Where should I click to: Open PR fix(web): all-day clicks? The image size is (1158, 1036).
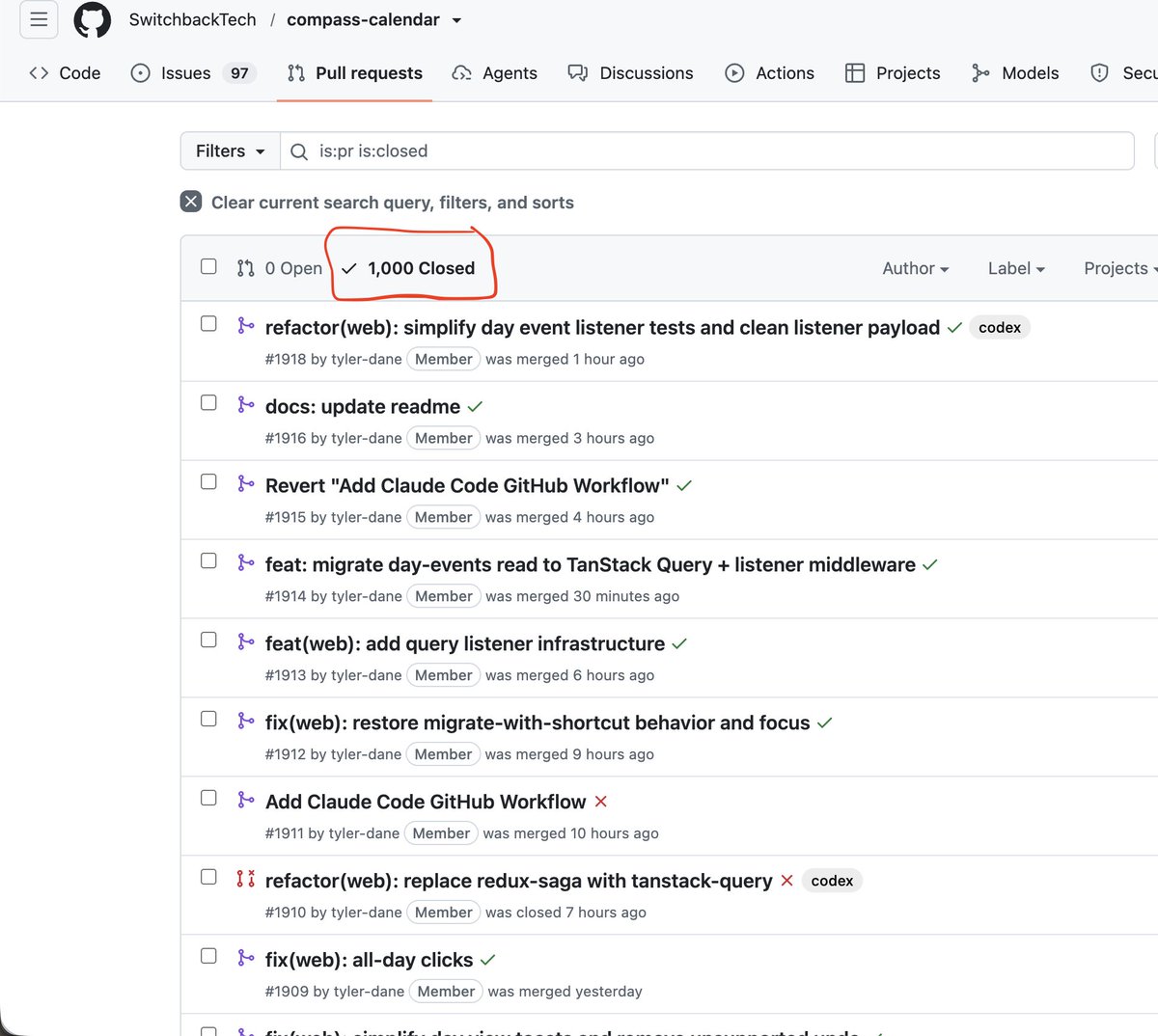pos(370,960)
